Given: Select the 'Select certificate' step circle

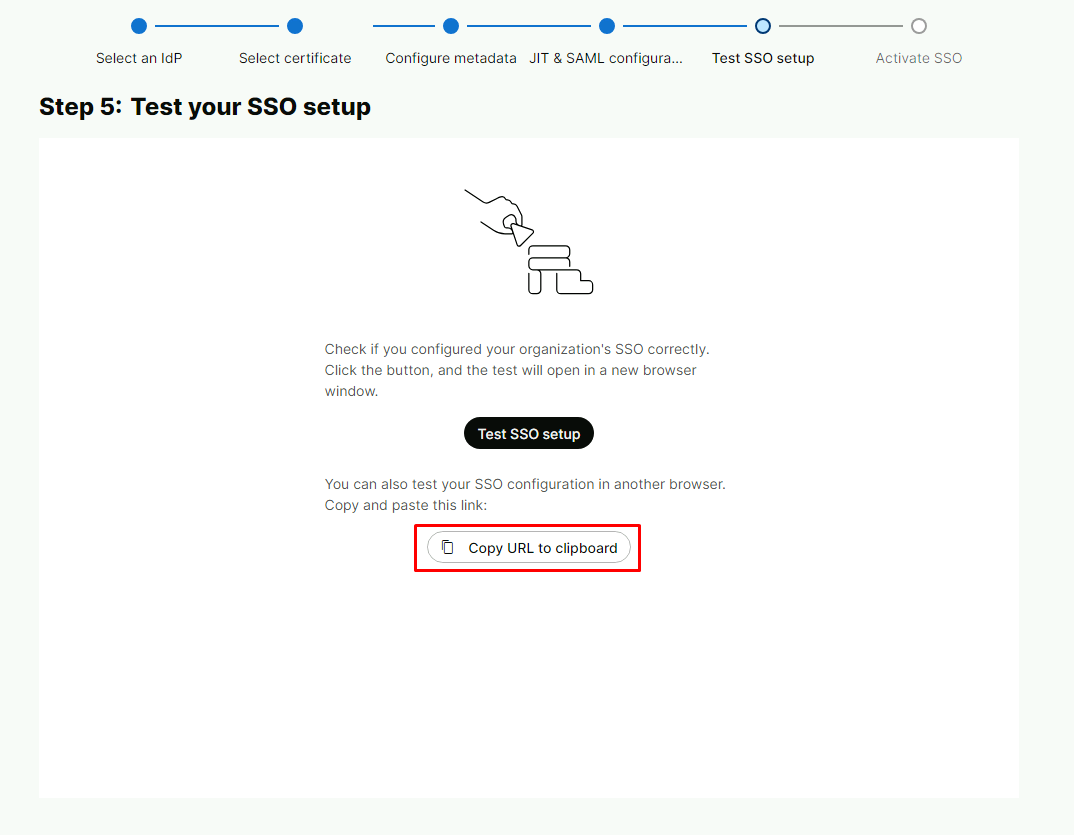Looking at the screenshot, I should coord(295,26).
